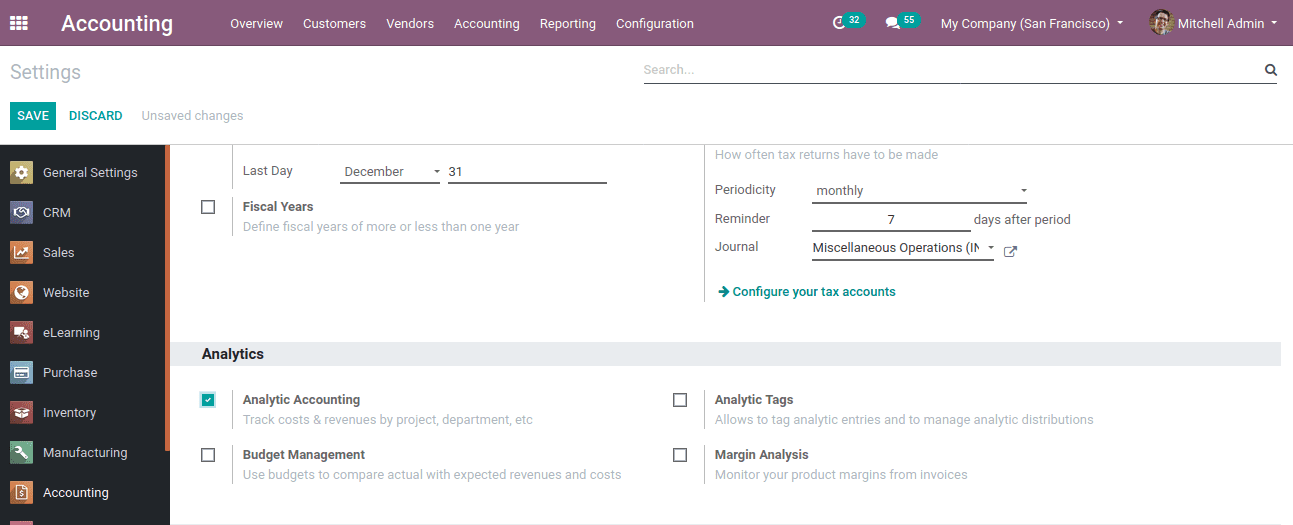This screenshot has height=525, width=1293.
Task: Open the Configuration menu
Action: click(655, 23)
